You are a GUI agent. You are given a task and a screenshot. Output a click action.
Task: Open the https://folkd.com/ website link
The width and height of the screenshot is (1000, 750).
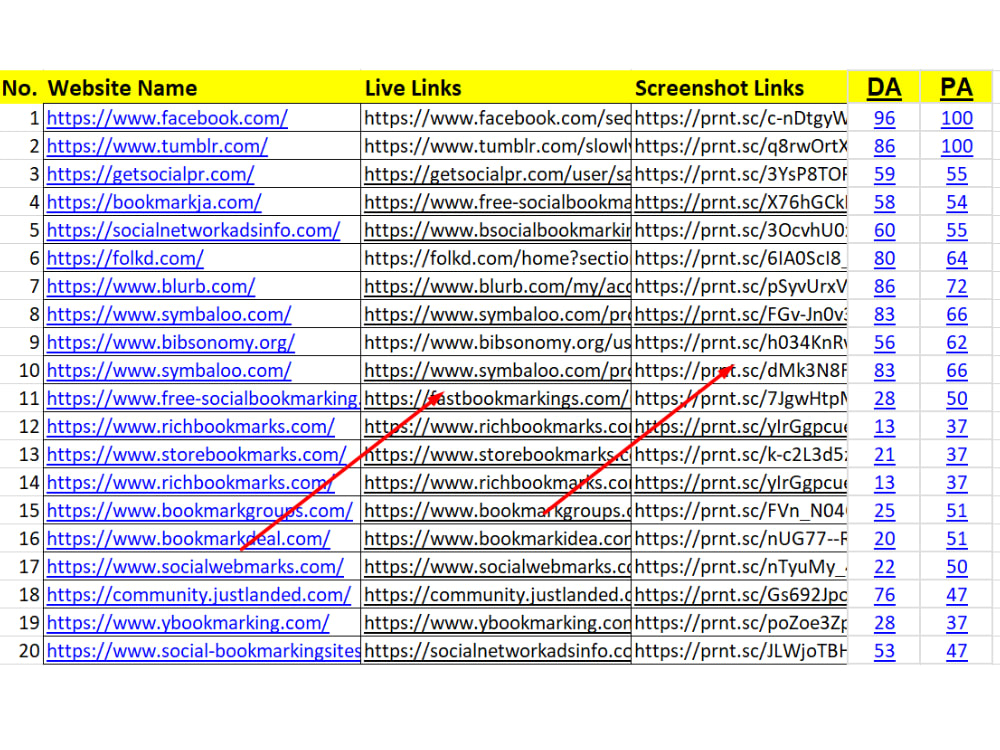[125, 258]
